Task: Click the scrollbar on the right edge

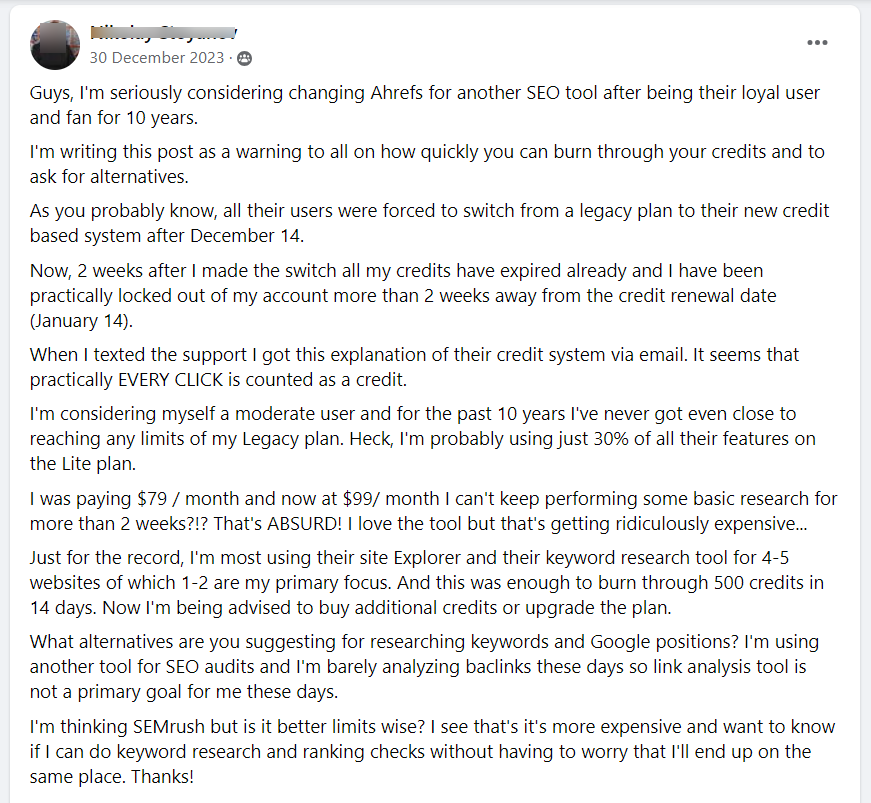Action: [866, 400]
